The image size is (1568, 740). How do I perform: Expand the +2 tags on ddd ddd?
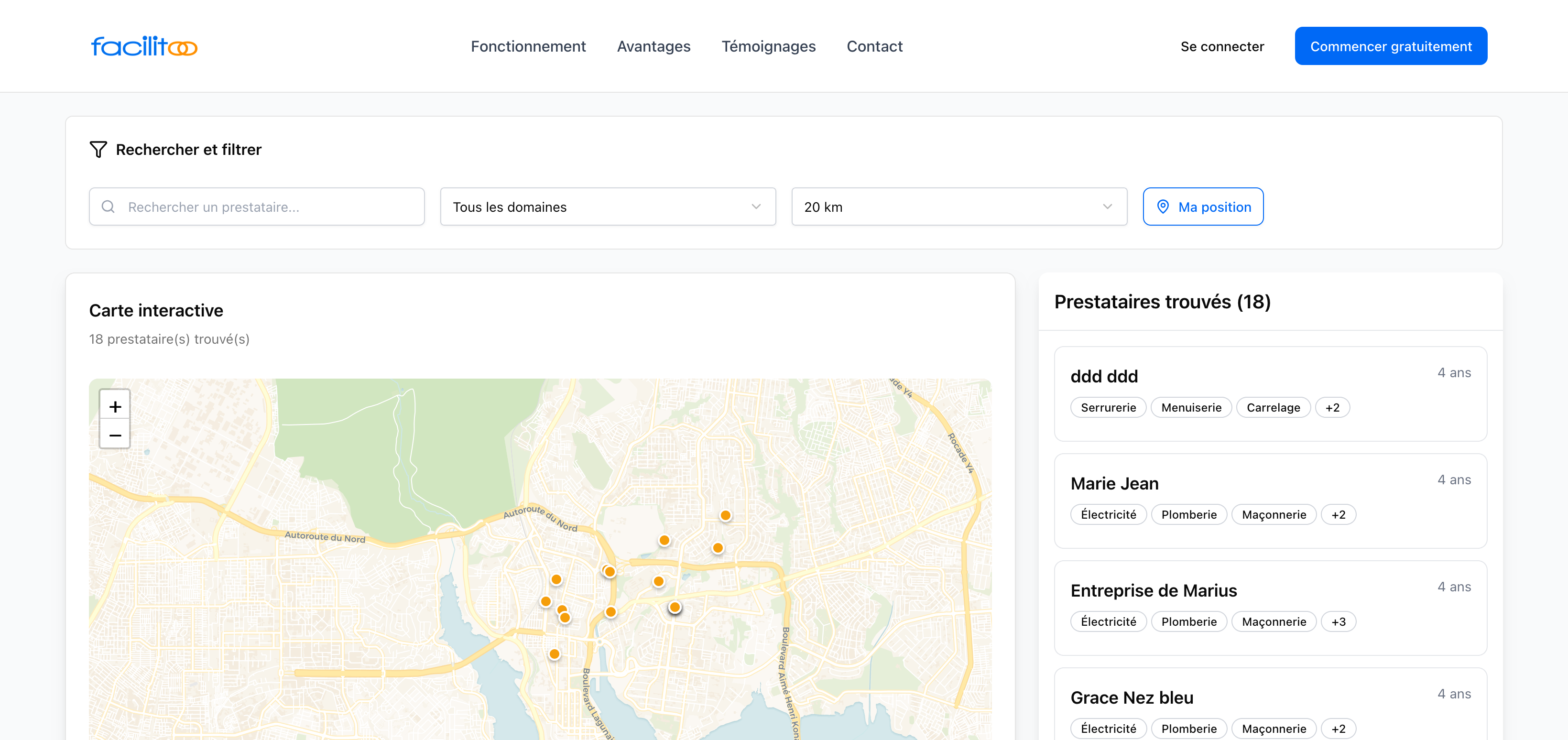1332,408
